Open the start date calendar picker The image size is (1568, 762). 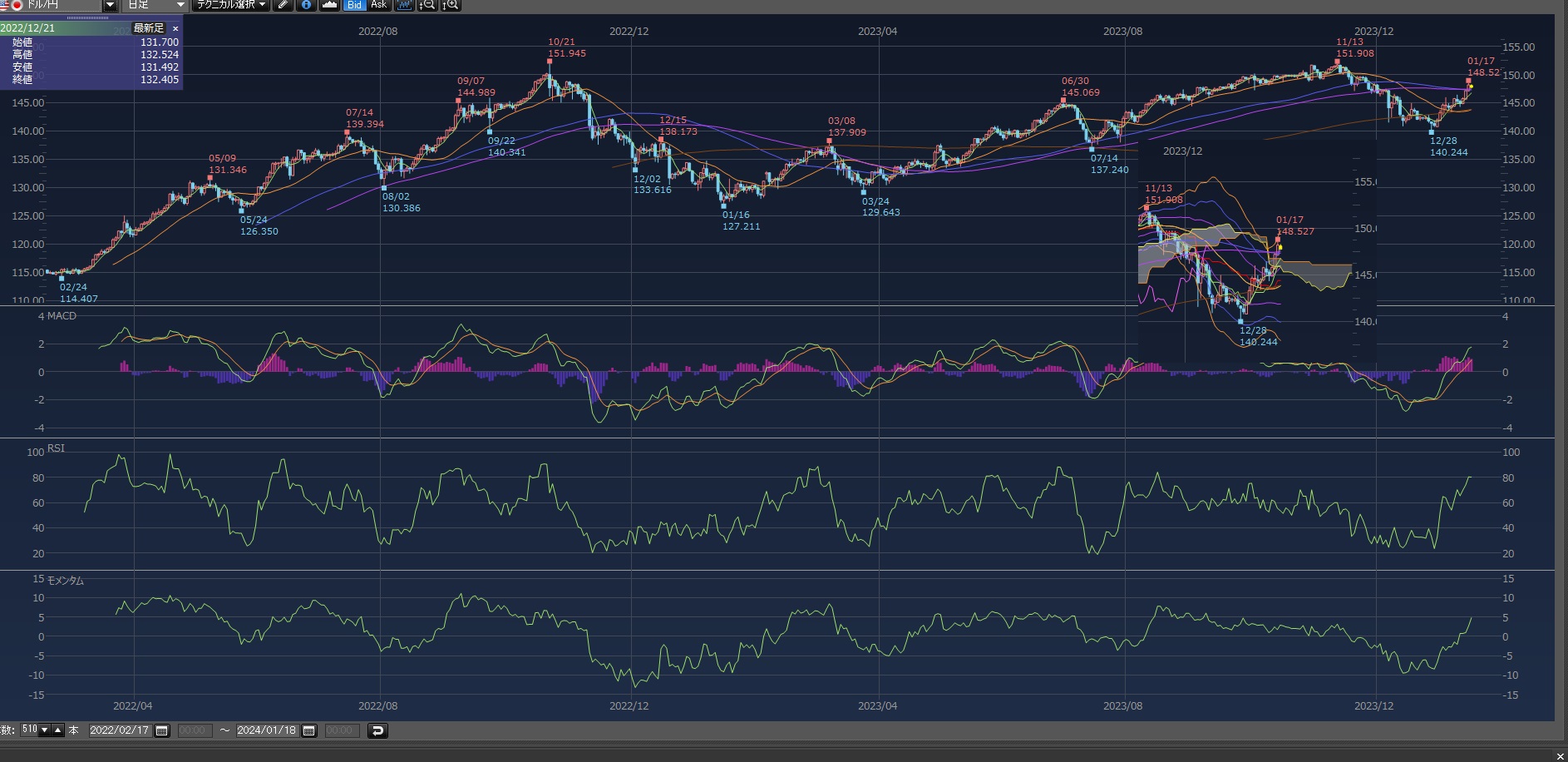point(162,730)
